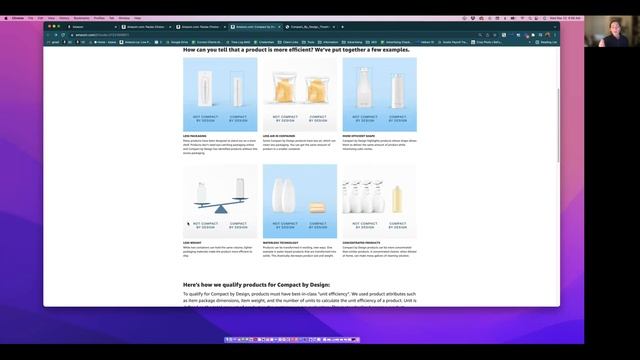Click the 'How can you tell' heading
Viewport: 640px width, 360px height.
click(x=296, y=50)
